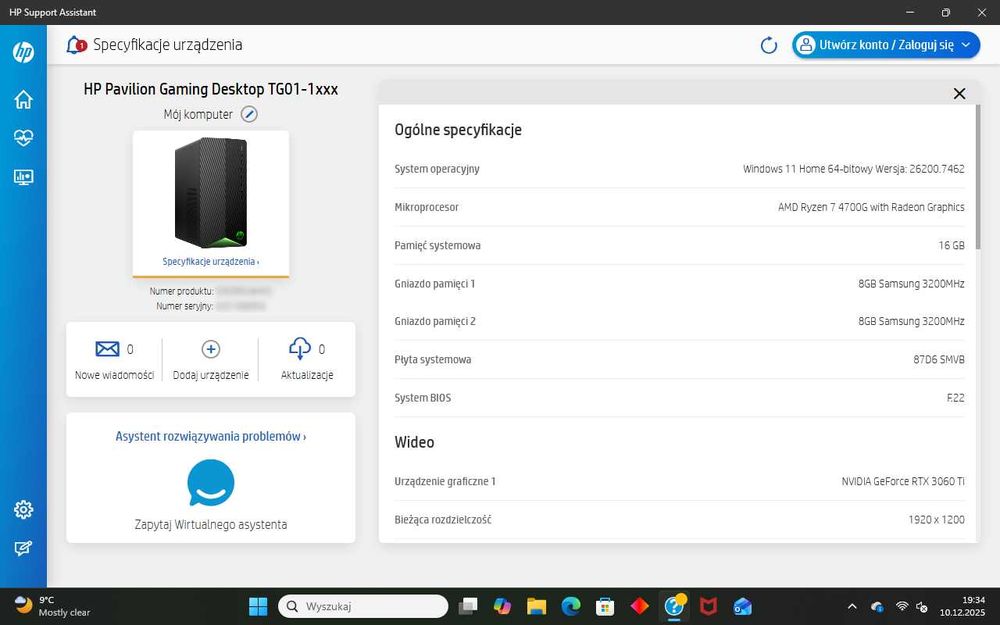
Task: Show hidden tray icons chevron
Action: coord(852,607)
